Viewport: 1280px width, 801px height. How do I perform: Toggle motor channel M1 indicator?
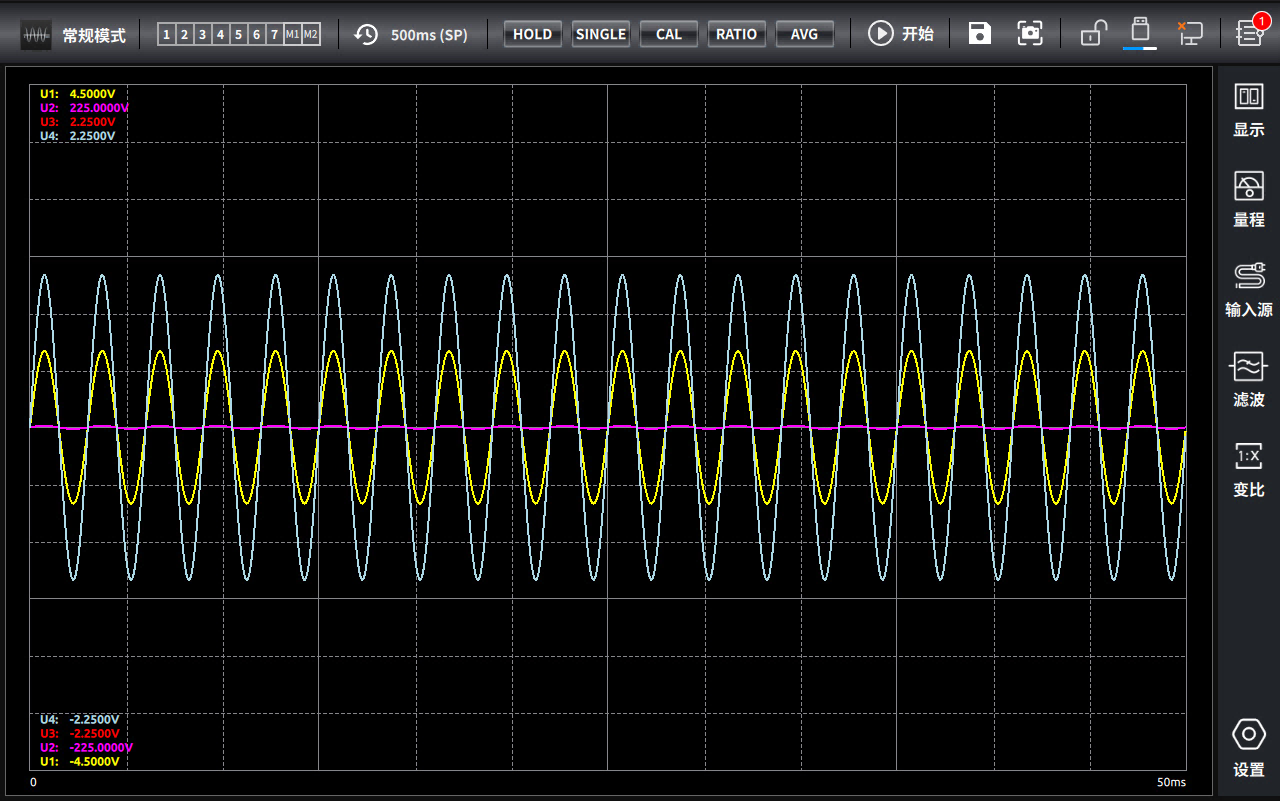(292, 35)
